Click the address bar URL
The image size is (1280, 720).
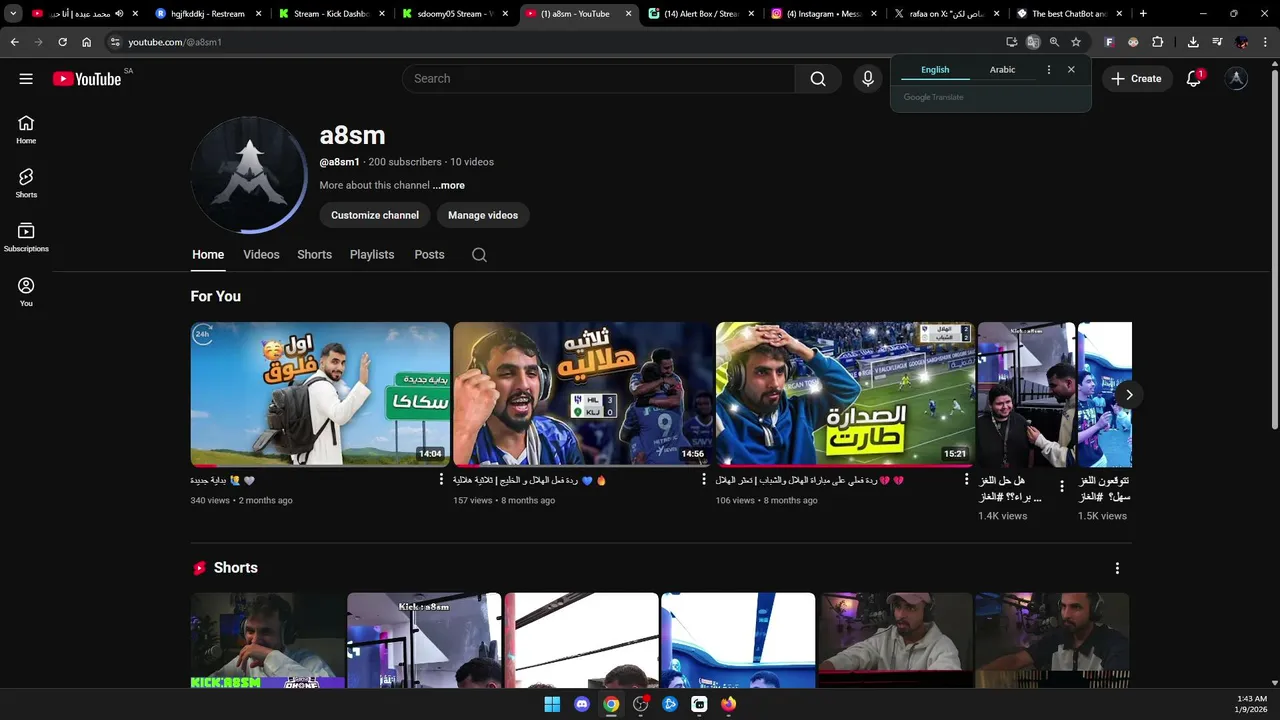click(175, 42)
